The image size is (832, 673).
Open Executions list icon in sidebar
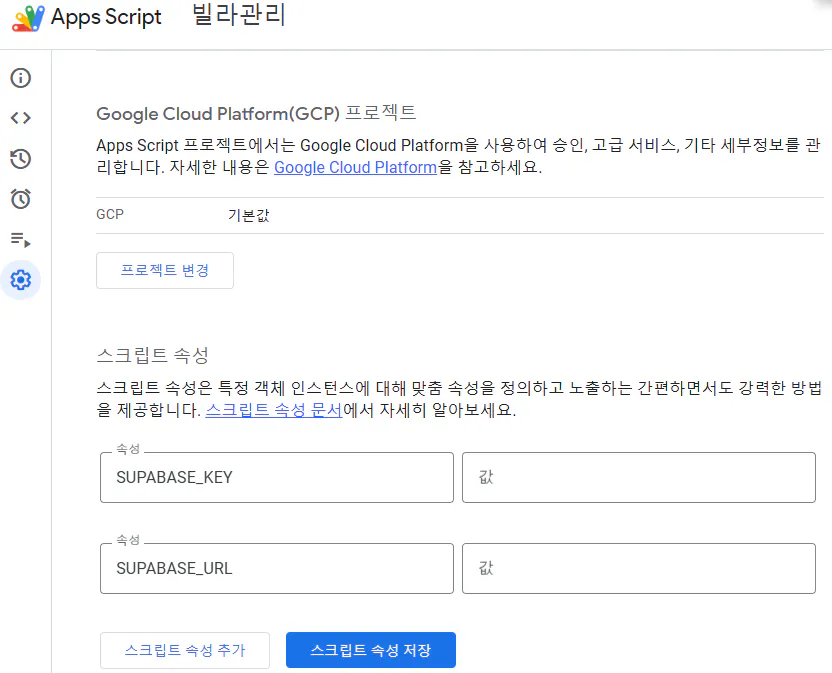pyautogui.click(x=20, y=240)
